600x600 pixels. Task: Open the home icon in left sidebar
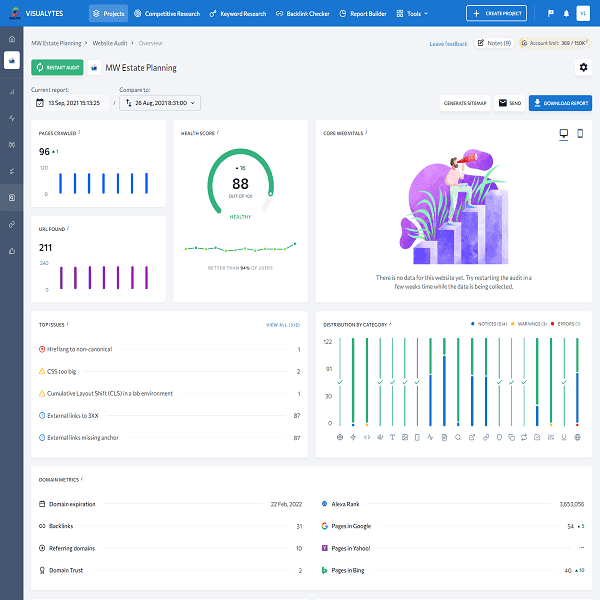[x=11, y=38]
